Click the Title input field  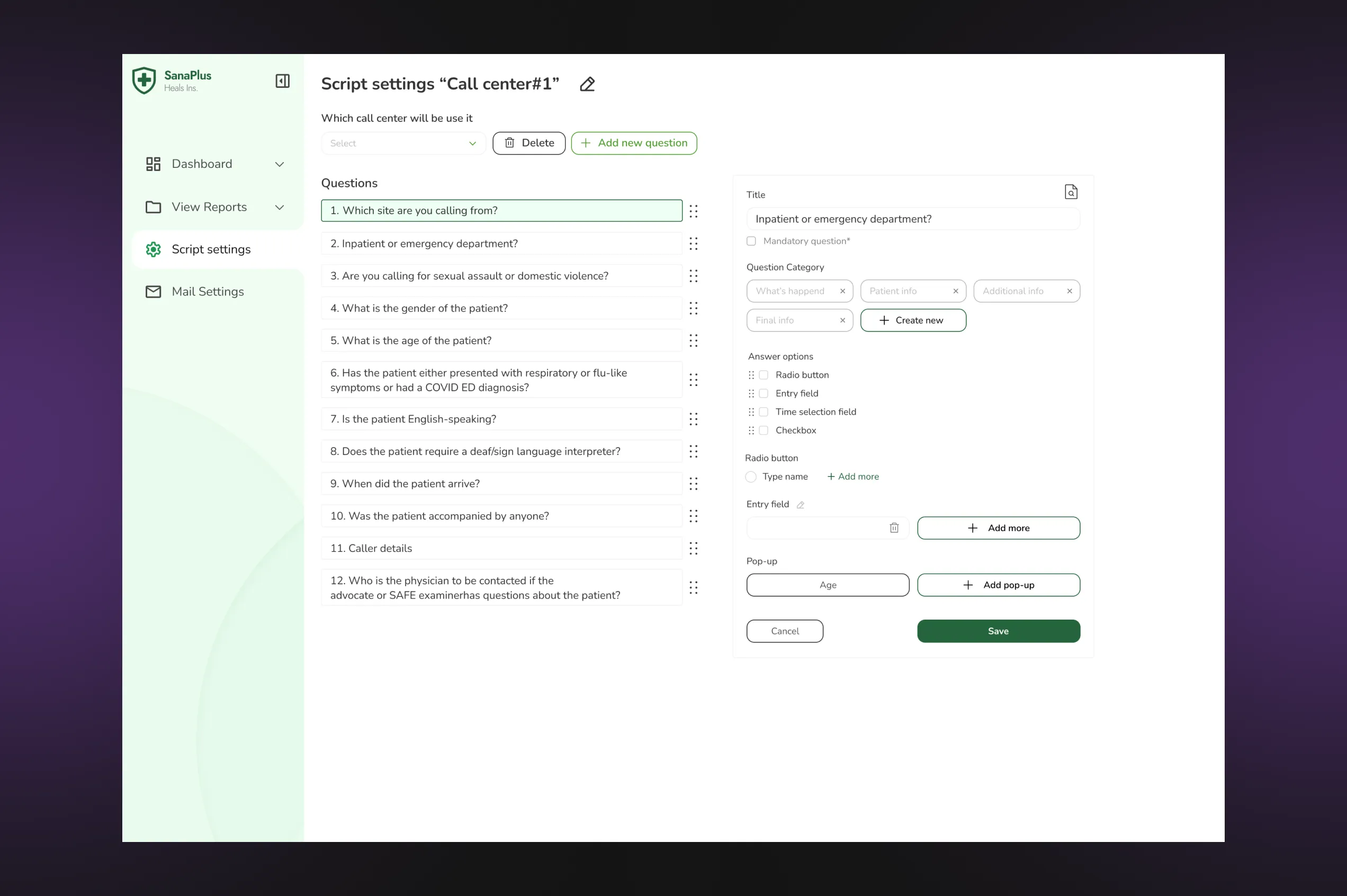click(x=912, y=219)
